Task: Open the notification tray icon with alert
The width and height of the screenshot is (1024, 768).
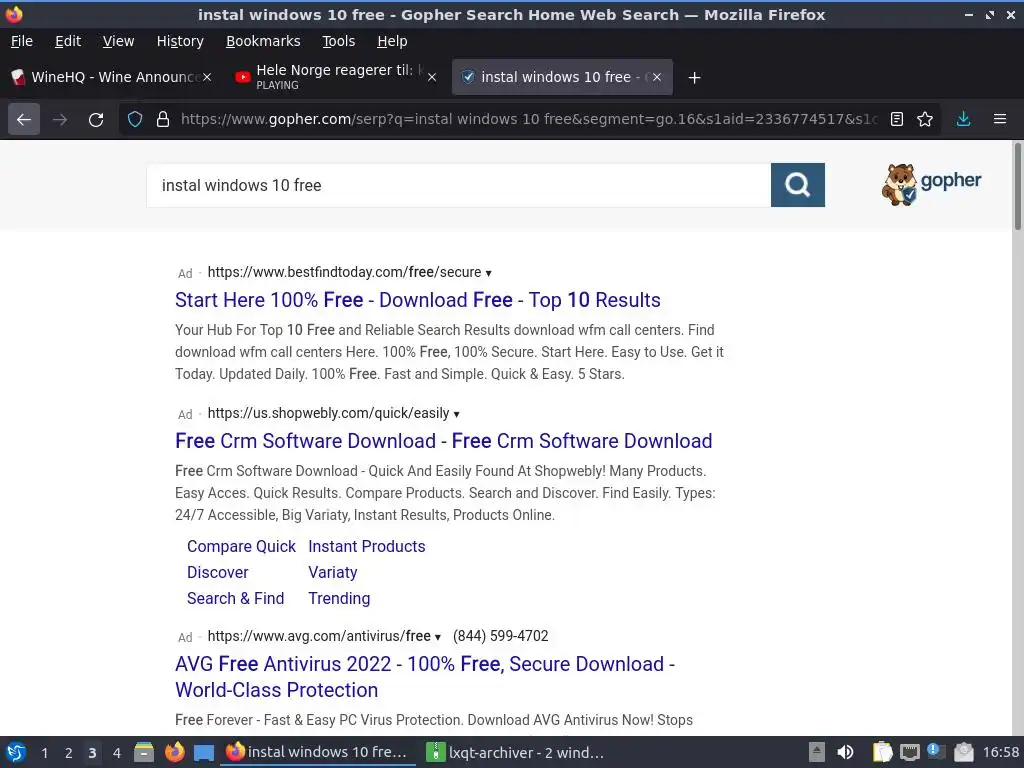Action: (935, 752)
